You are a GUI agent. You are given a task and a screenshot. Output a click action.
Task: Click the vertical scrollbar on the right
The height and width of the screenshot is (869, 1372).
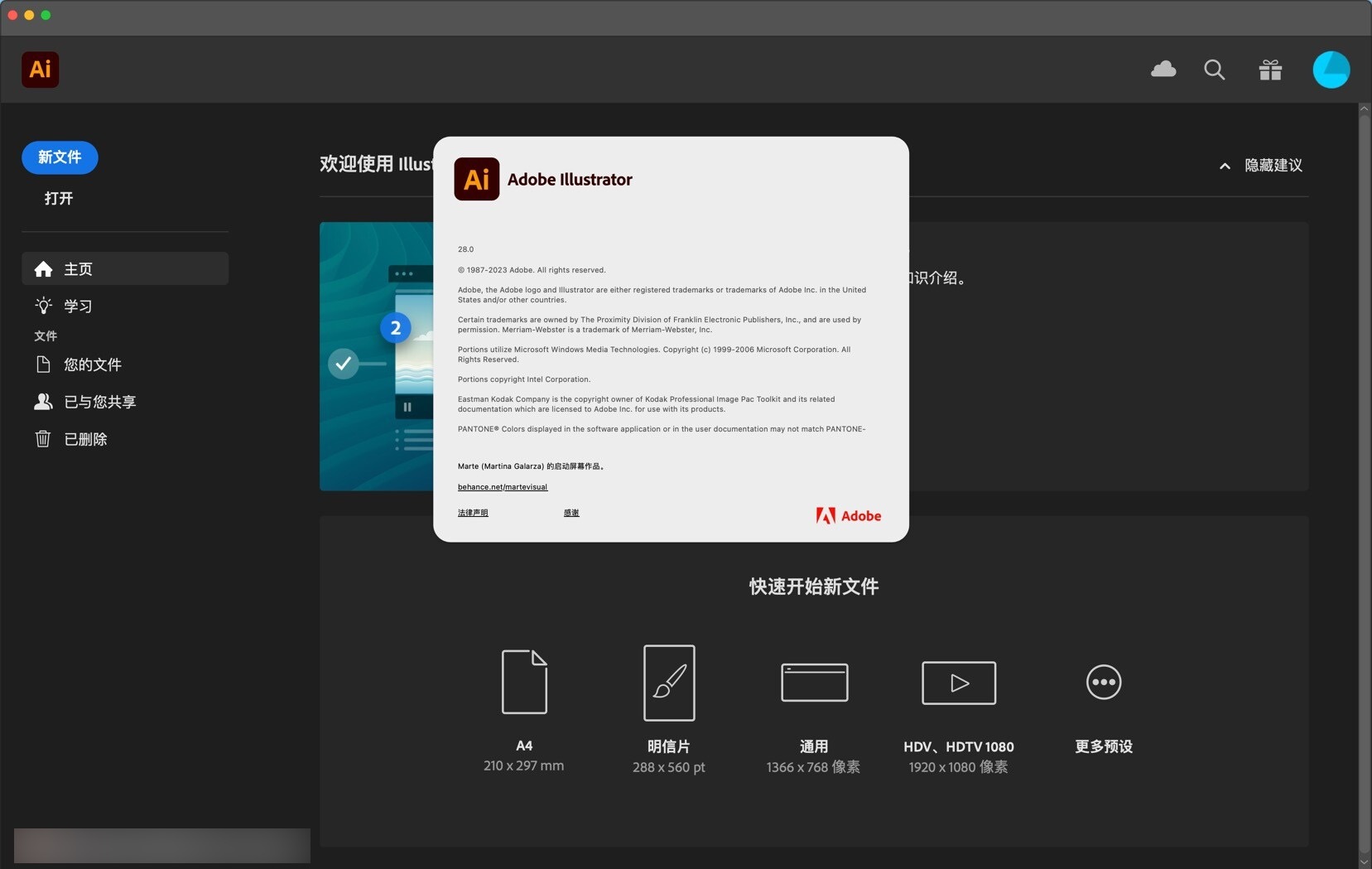click(x=1365, y=483)
